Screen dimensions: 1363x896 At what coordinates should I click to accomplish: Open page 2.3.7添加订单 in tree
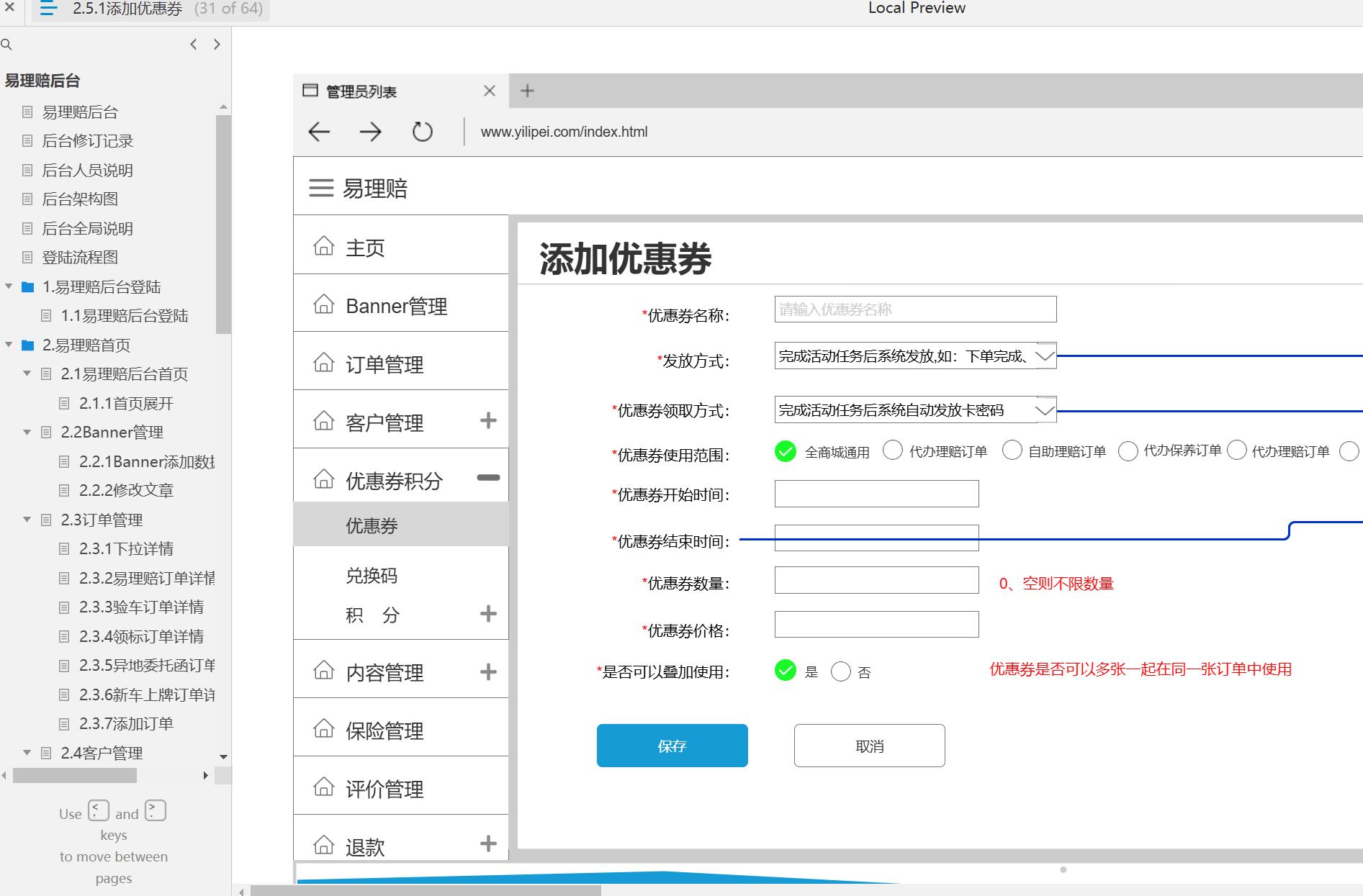click(x=126, y=723)
